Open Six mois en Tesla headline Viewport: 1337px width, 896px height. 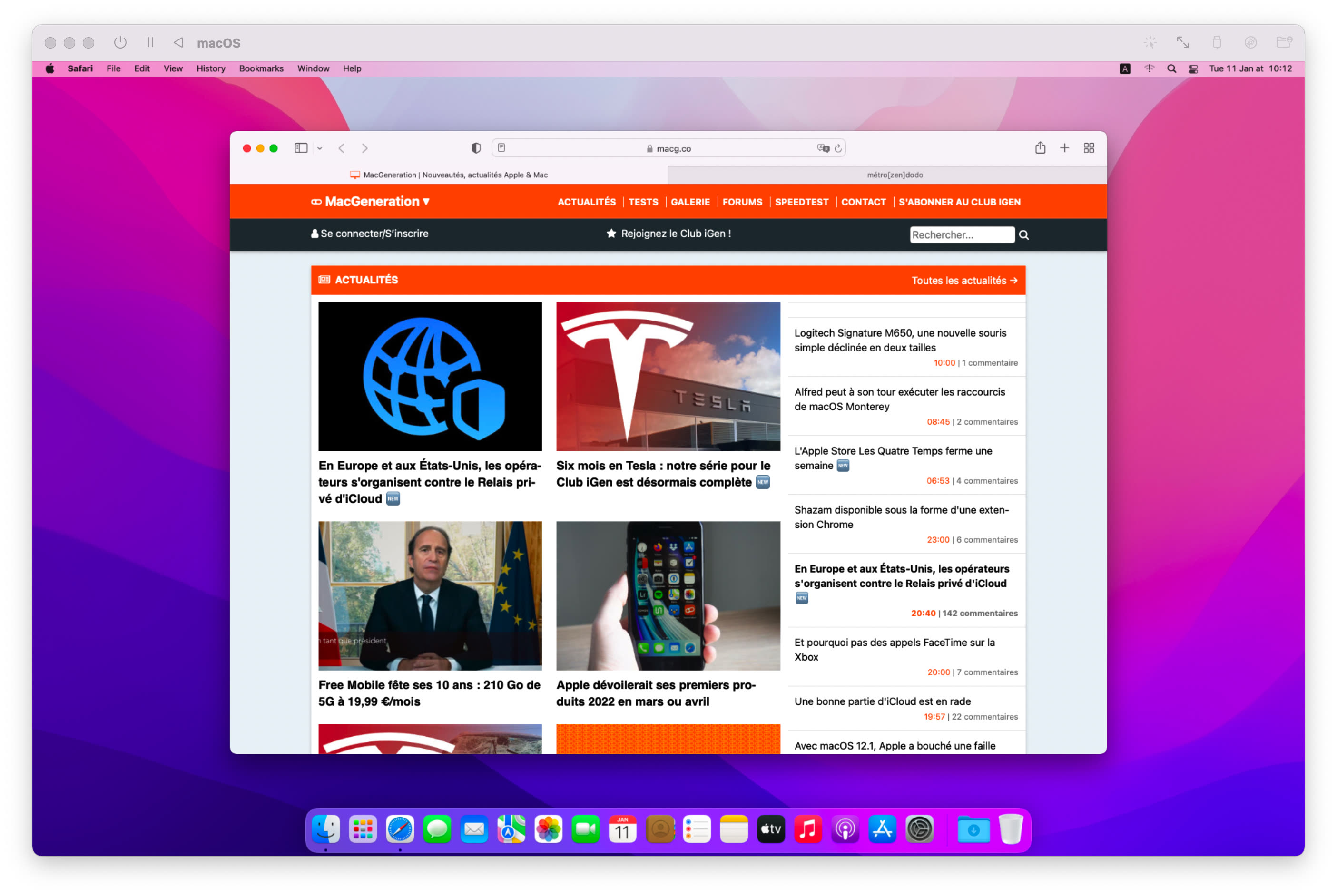pos(663,474)
